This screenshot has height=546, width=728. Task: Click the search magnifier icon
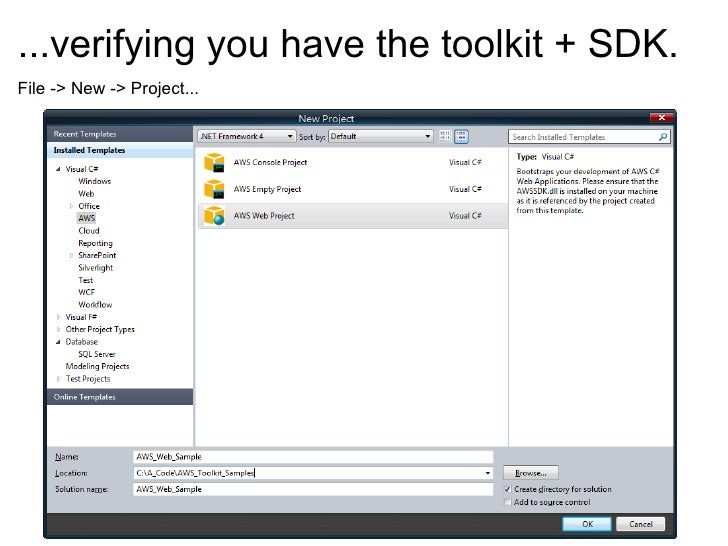click(x=663, y=136)
